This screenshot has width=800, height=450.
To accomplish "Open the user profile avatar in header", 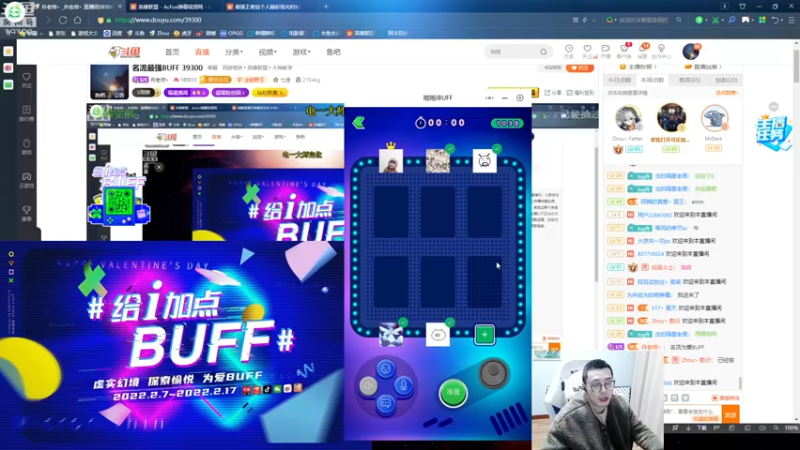I will pos(691,52).
